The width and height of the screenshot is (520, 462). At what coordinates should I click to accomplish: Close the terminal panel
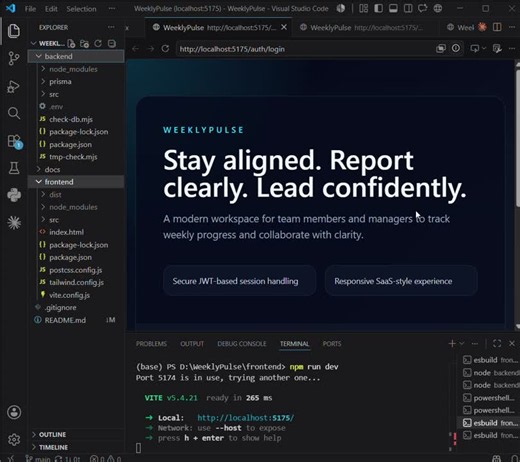(512, 343)
